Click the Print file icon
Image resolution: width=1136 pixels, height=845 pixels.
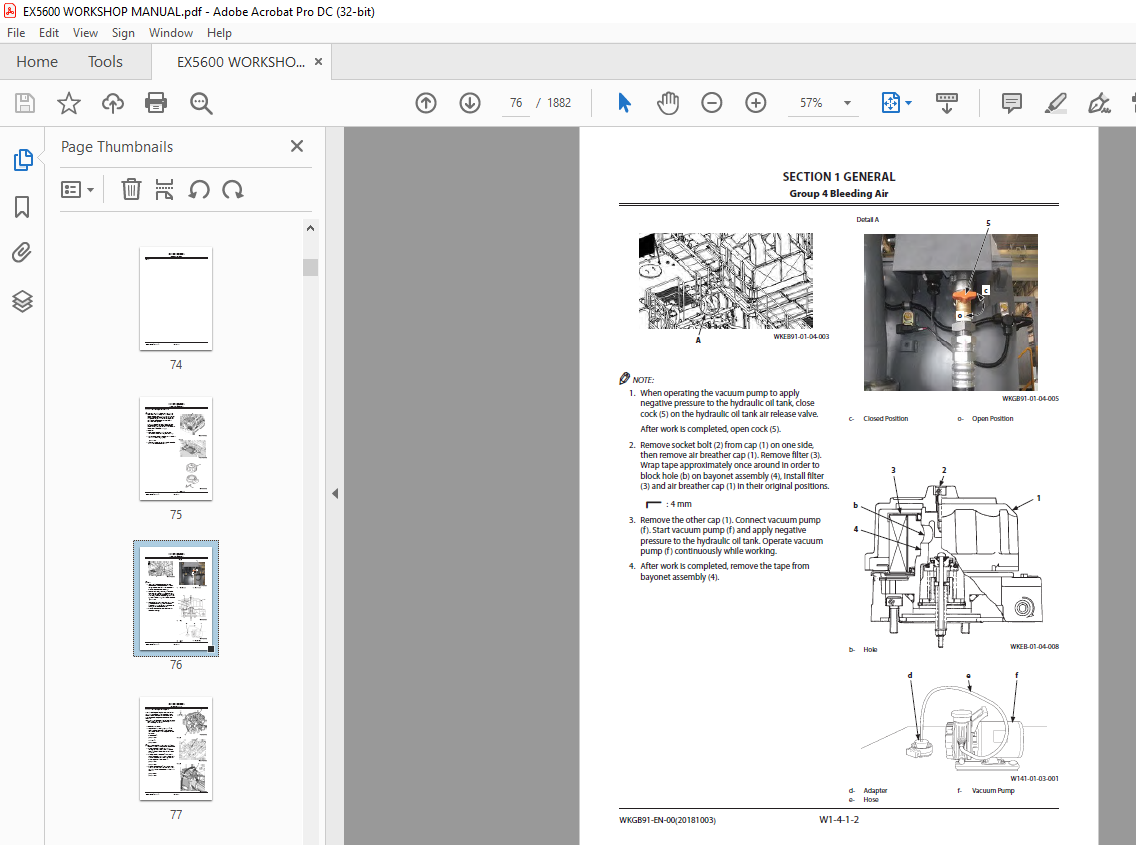pos(156,103)
